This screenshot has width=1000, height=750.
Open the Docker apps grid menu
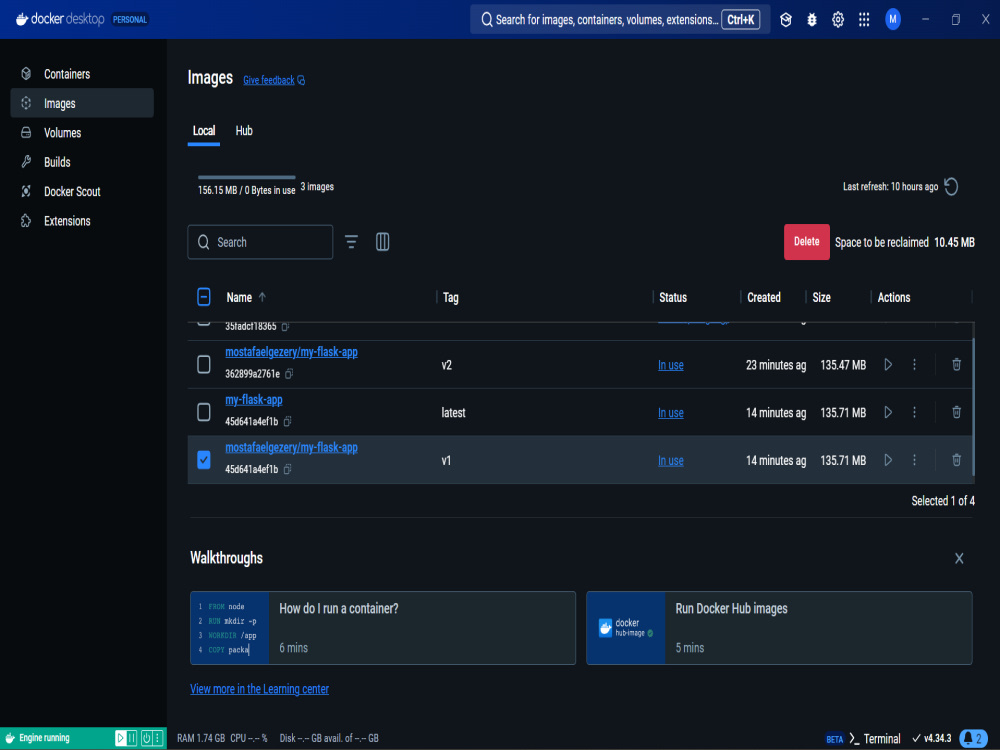click(x=864, y=20)
